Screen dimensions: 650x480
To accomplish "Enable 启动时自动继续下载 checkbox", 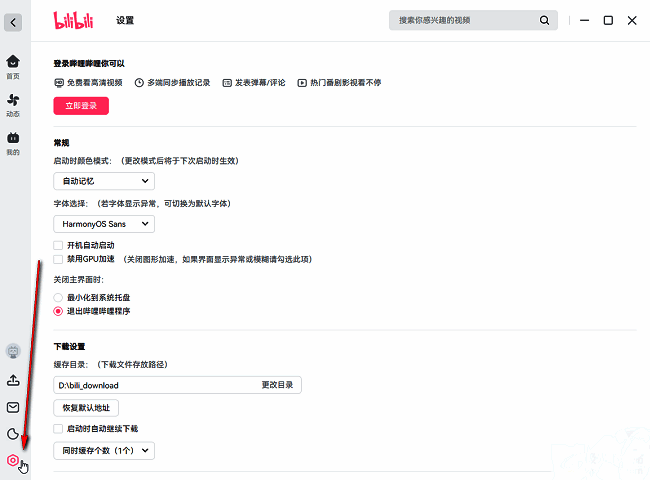I will click(x=58, y=429).
